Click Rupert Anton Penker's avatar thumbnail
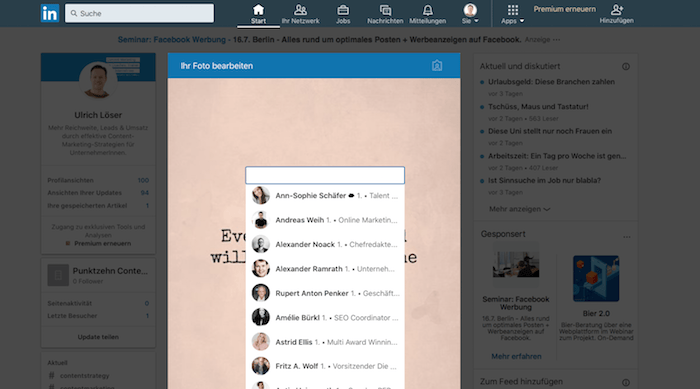Screen dimensions: 700x389 261,293
